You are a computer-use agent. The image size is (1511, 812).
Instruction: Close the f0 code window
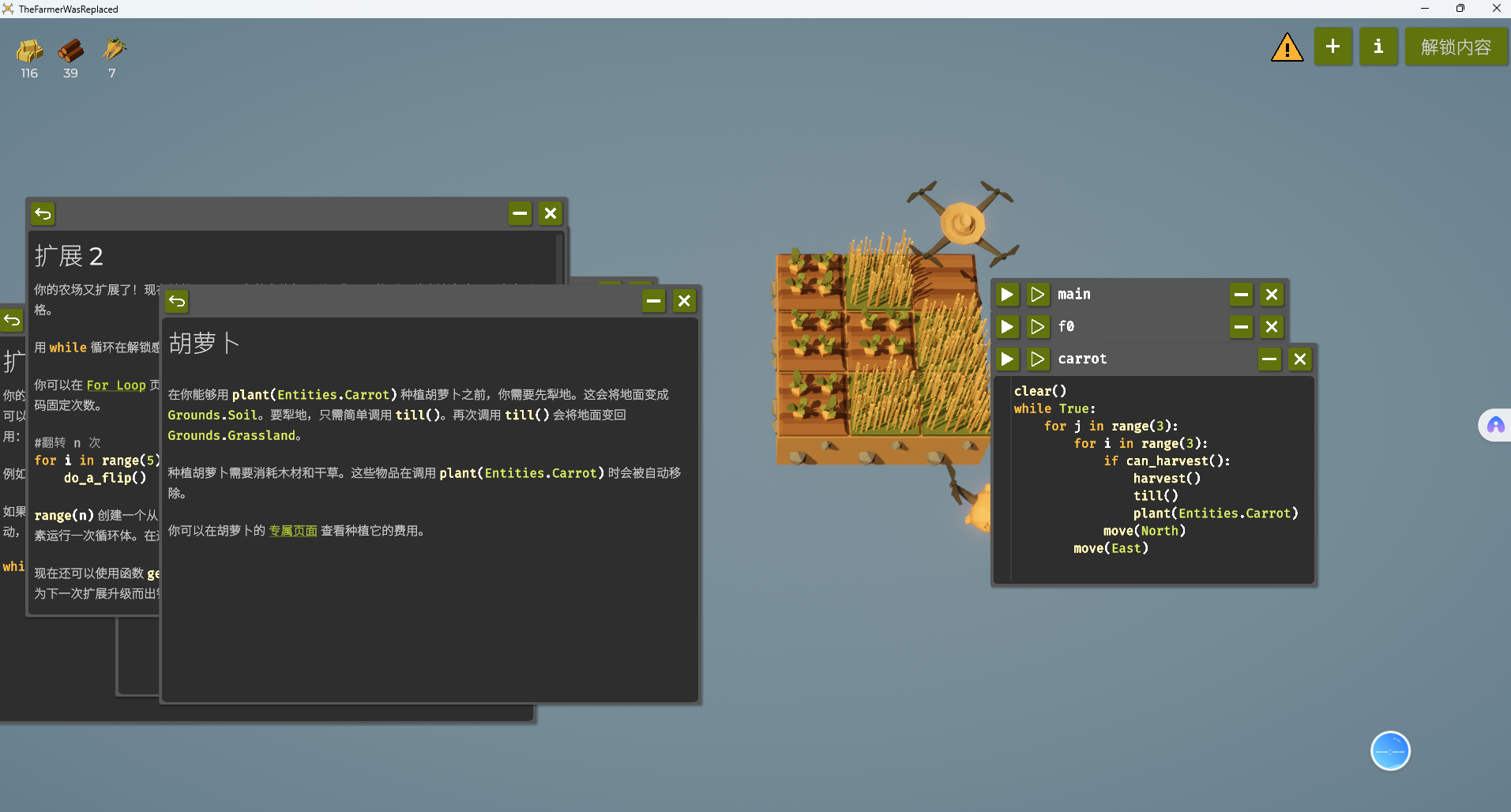(x=1272, y=327)
